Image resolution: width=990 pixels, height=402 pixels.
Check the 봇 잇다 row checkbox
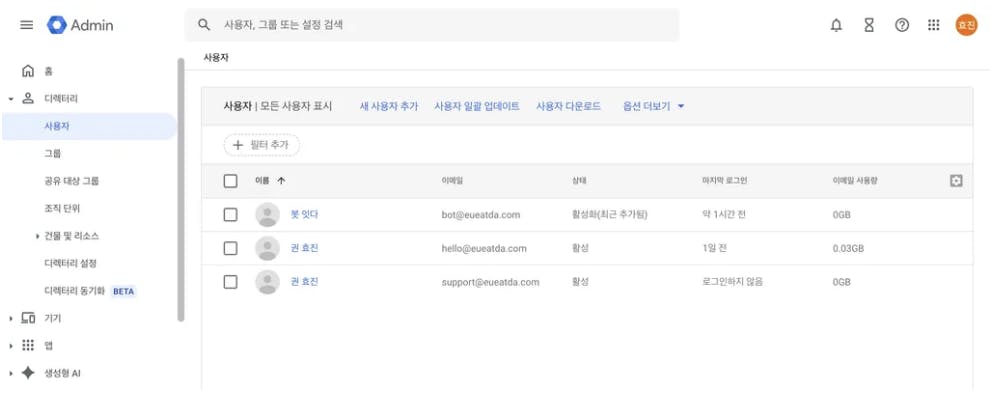click(x=230, y=215)
